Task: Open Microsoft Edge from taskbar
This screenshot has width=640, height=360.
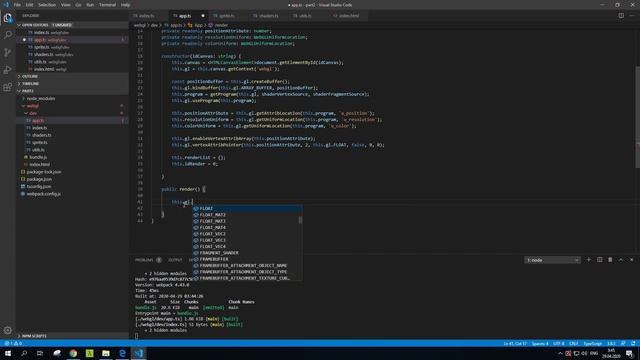Action: coord(122,353)
